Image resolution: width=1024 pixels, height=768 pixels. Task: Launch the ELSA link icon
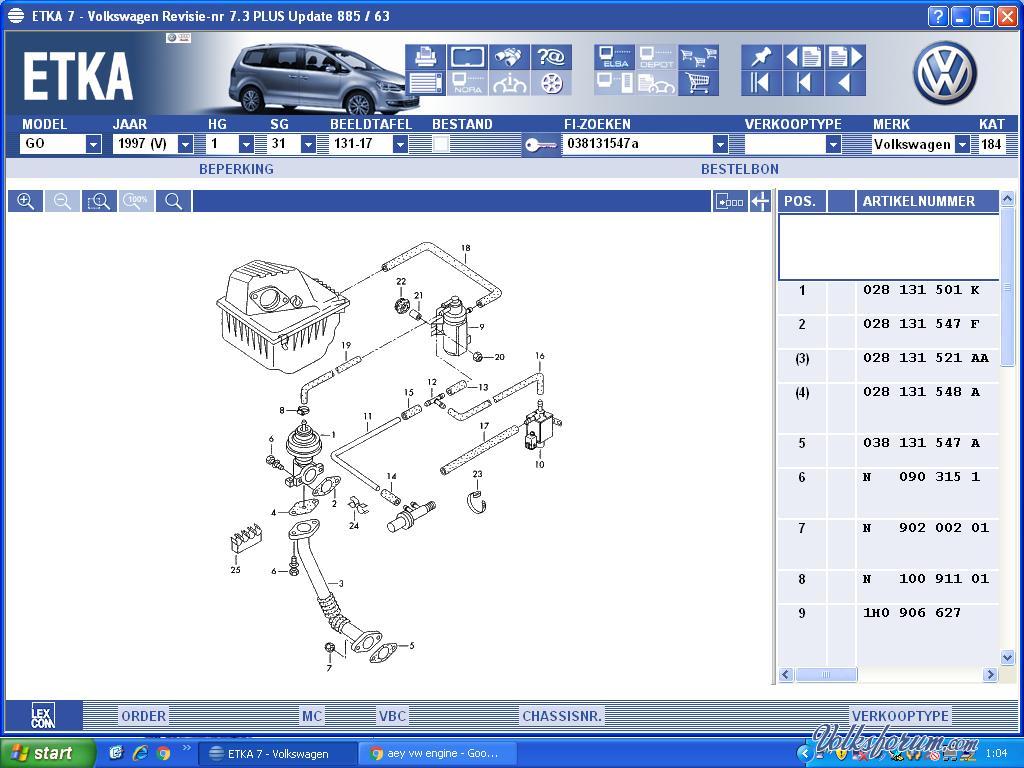pos(614,57)
